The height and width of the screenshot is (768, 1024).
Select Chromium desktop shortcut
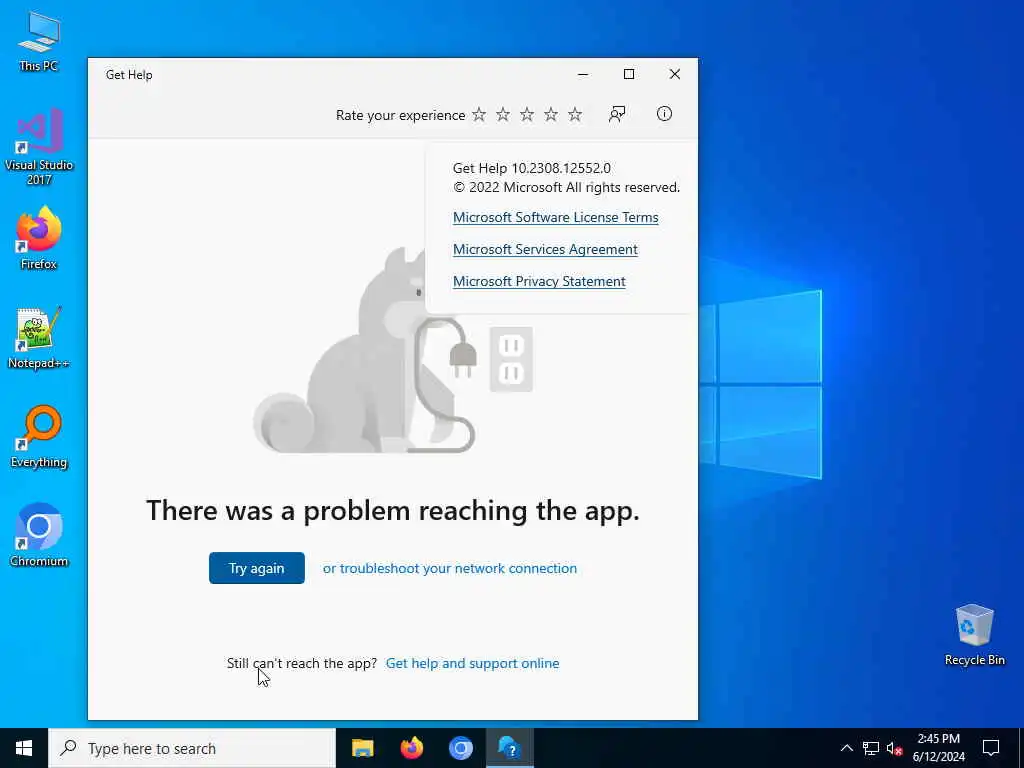(x=39, y=536)
